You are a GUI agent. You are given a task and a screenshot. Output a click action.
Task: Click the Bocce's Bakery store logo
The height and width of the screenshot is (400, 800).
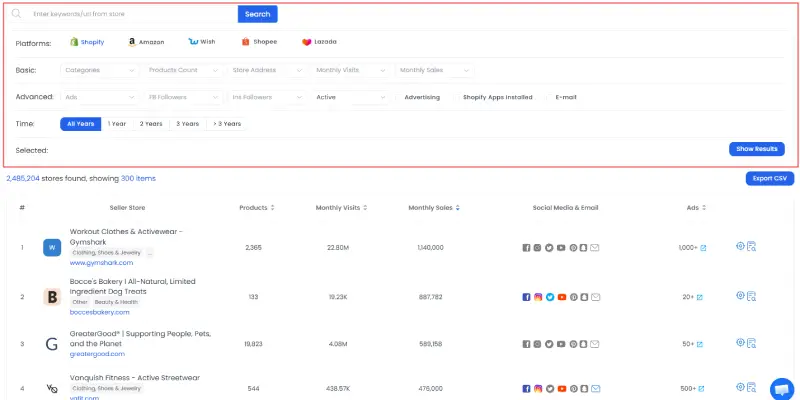(x=52, y=297)
